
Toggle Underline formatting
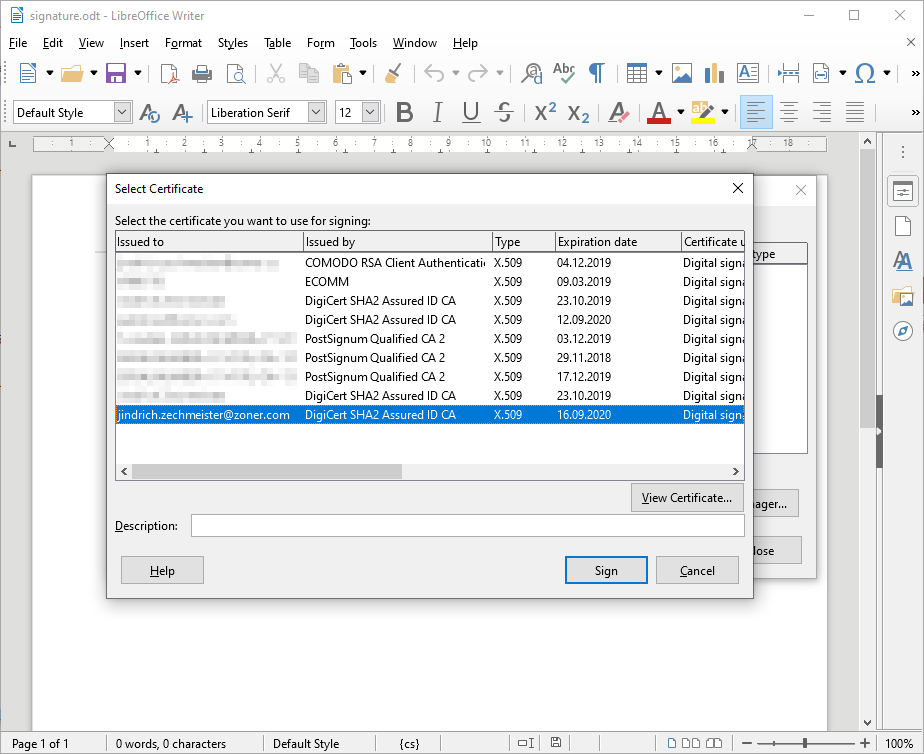pos(471,113)
